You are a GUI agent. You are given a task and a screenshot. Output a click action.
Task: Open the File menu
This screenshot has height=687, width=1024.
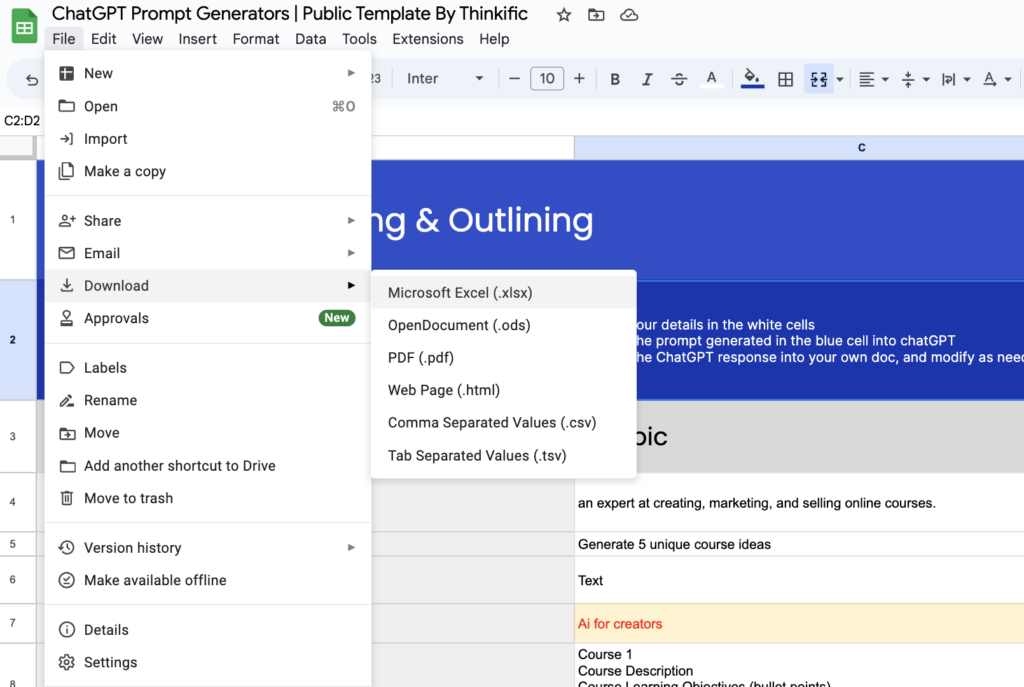pyautogui.click(x=63, y=39)
